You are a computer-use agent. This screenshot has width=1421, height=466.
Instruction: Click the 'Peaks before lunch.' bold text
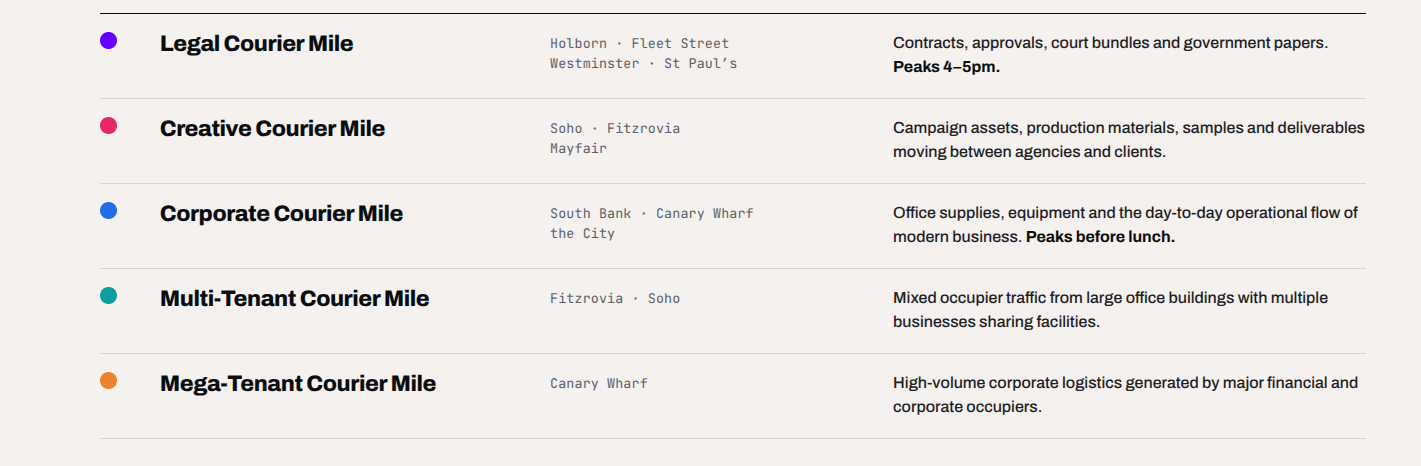pos(1100,237)
